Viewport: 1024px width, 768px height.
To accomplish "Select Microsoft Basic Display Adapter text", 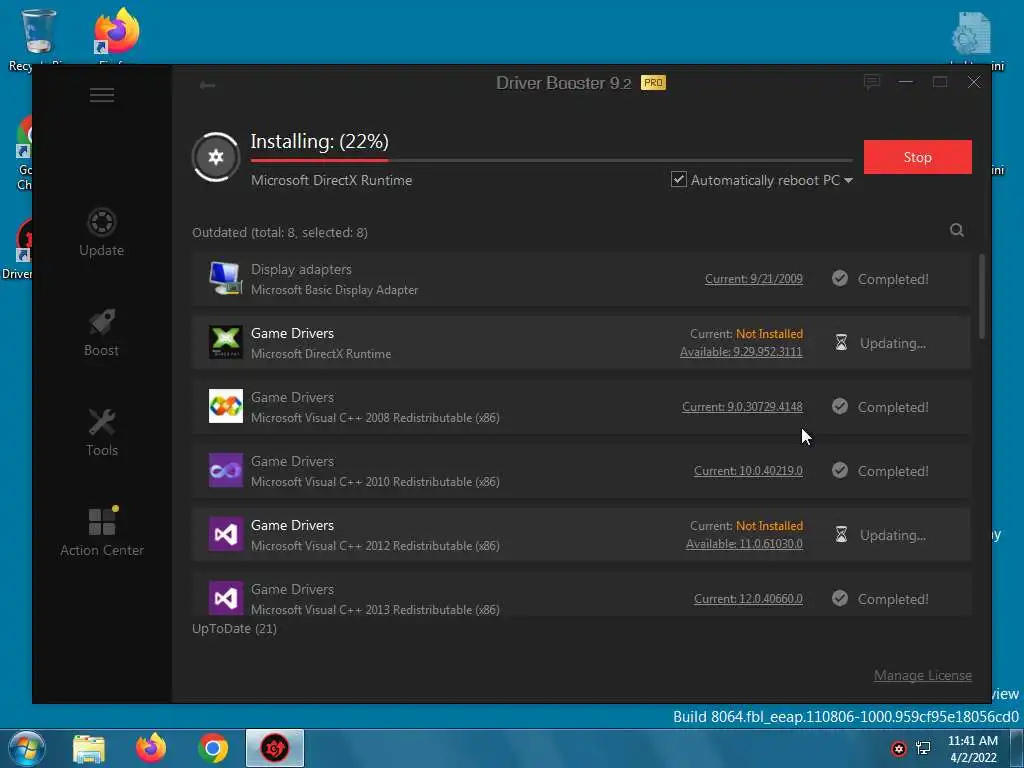I will (x=334, y=289).
